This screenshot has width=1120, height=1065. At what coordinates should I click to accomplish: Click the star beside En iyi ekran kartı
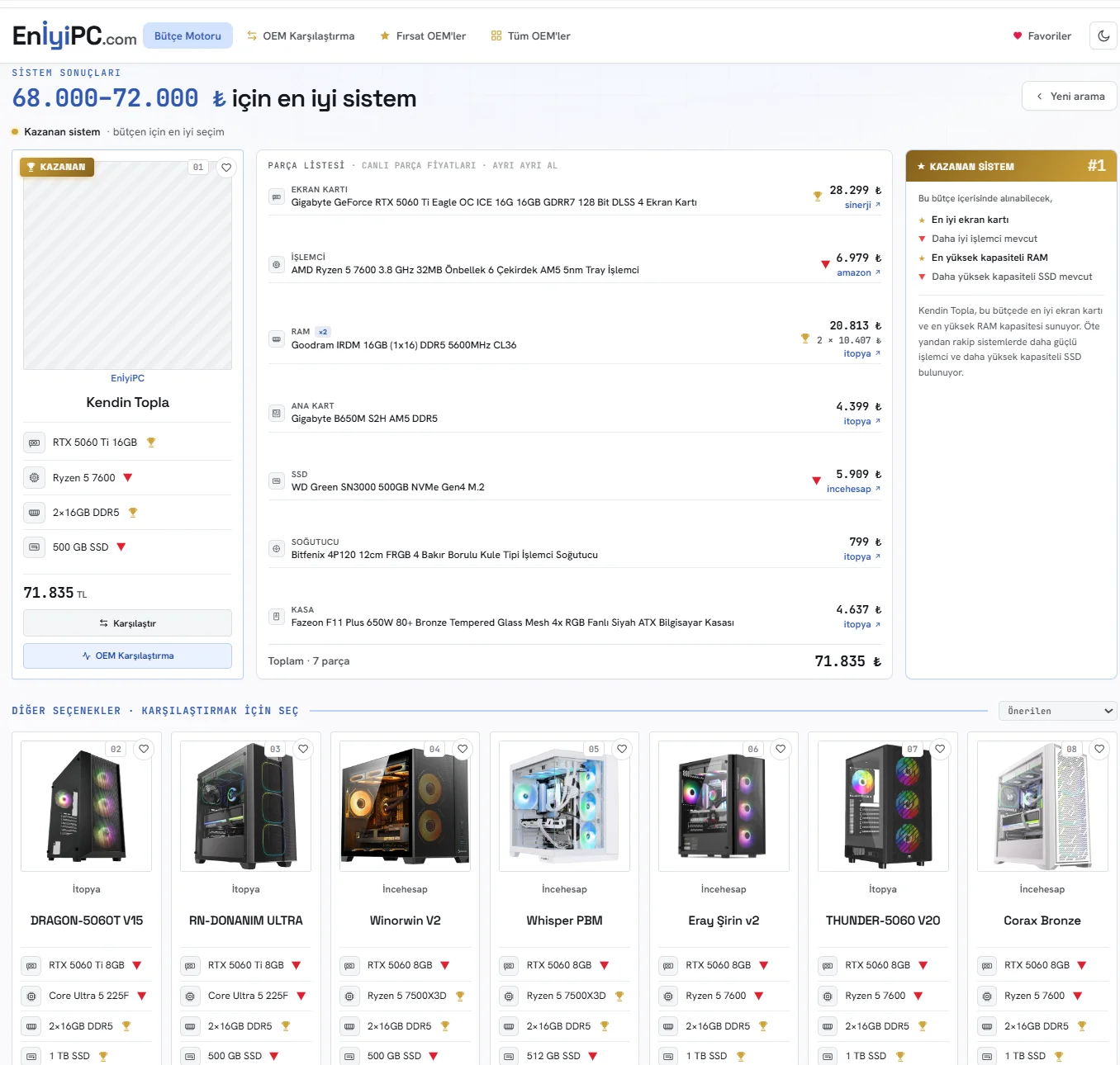tap(922, 220)
